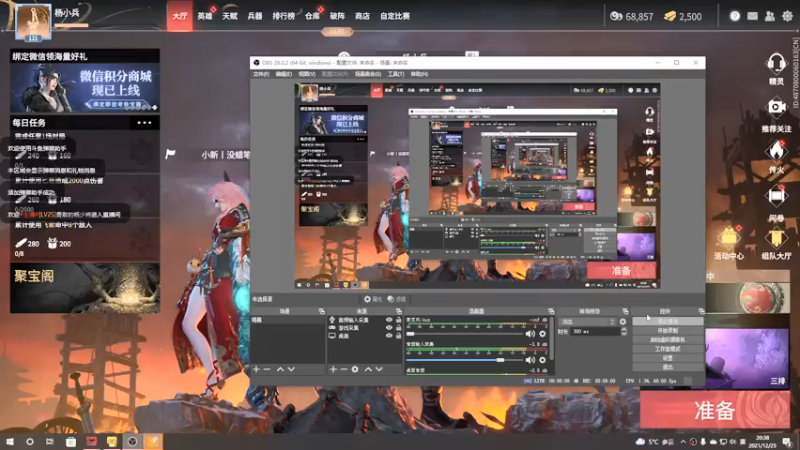The width and height of the screenshot is (800, 450).
Task: Open OBS 编辑(E) menu
Action: click(284, 74)
